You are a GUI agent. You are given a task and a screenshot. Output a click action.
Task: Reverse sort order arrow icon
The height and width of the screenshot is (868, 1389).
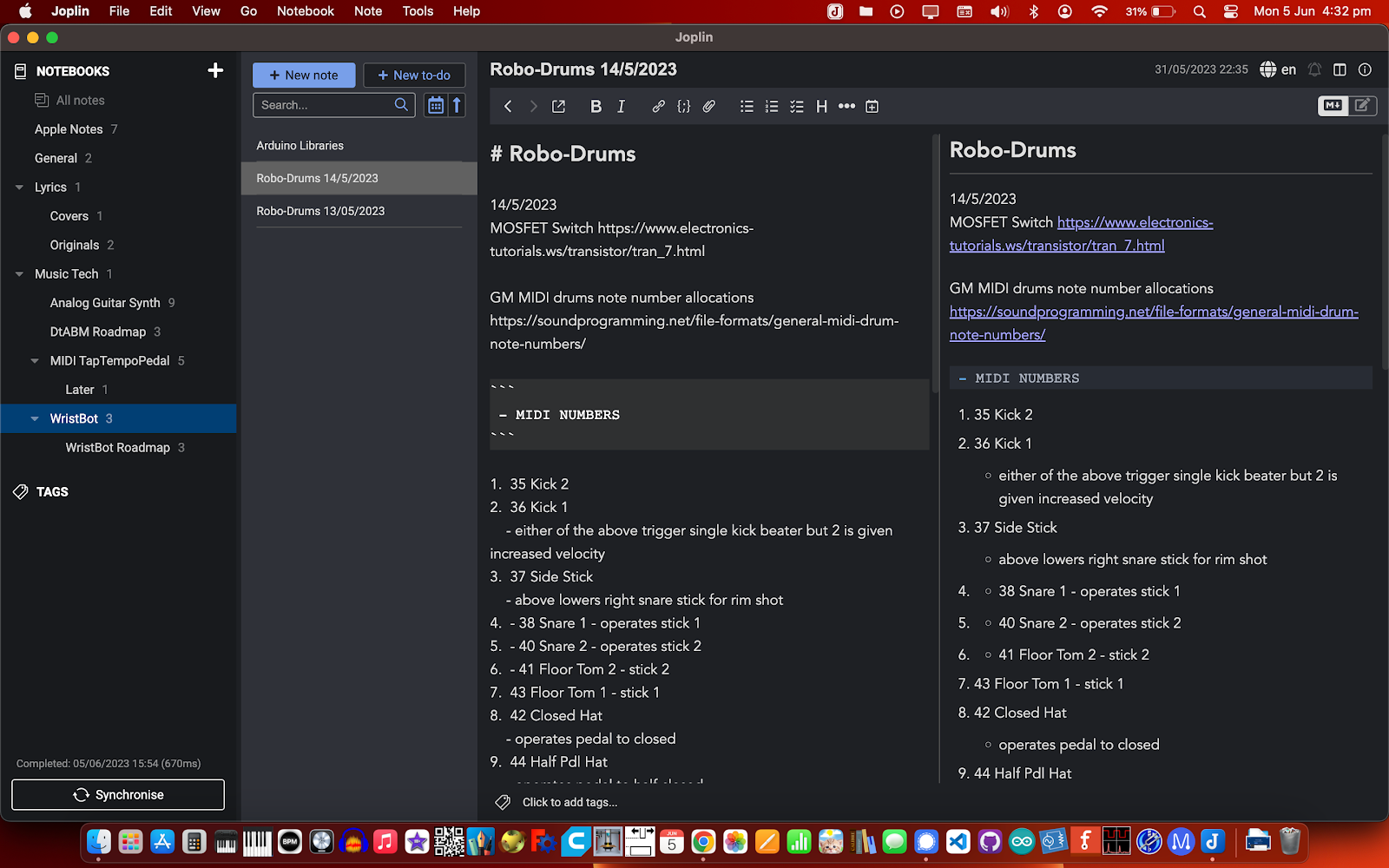click(x=457, y=105)
